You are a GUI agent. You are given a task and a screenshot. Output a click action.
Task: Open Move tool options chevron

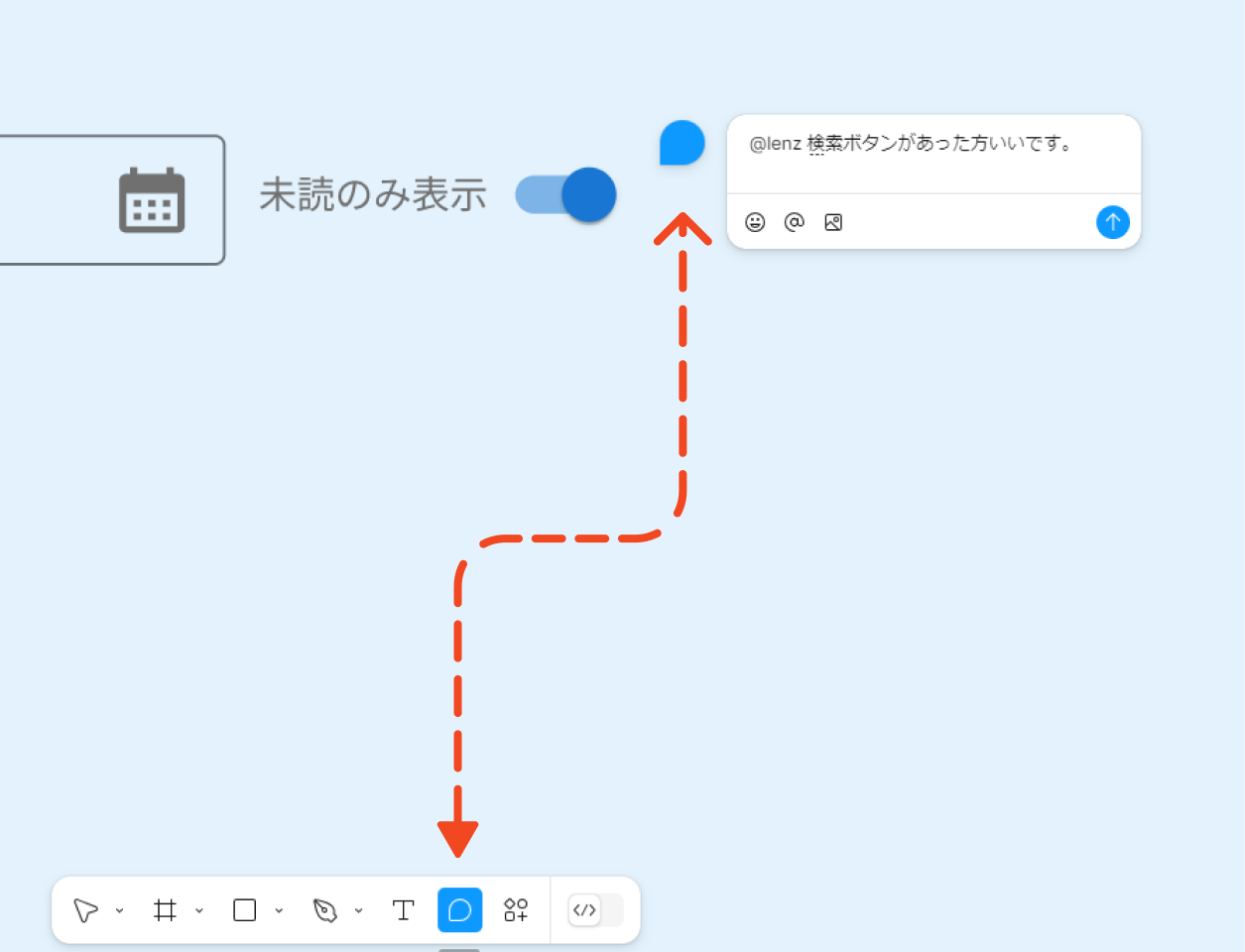[120, 910]
